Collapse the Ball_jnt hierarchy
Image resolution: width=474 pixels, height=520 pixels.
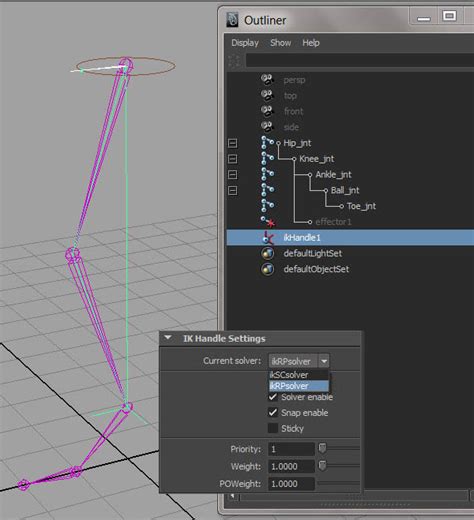(x=233, y=190)
